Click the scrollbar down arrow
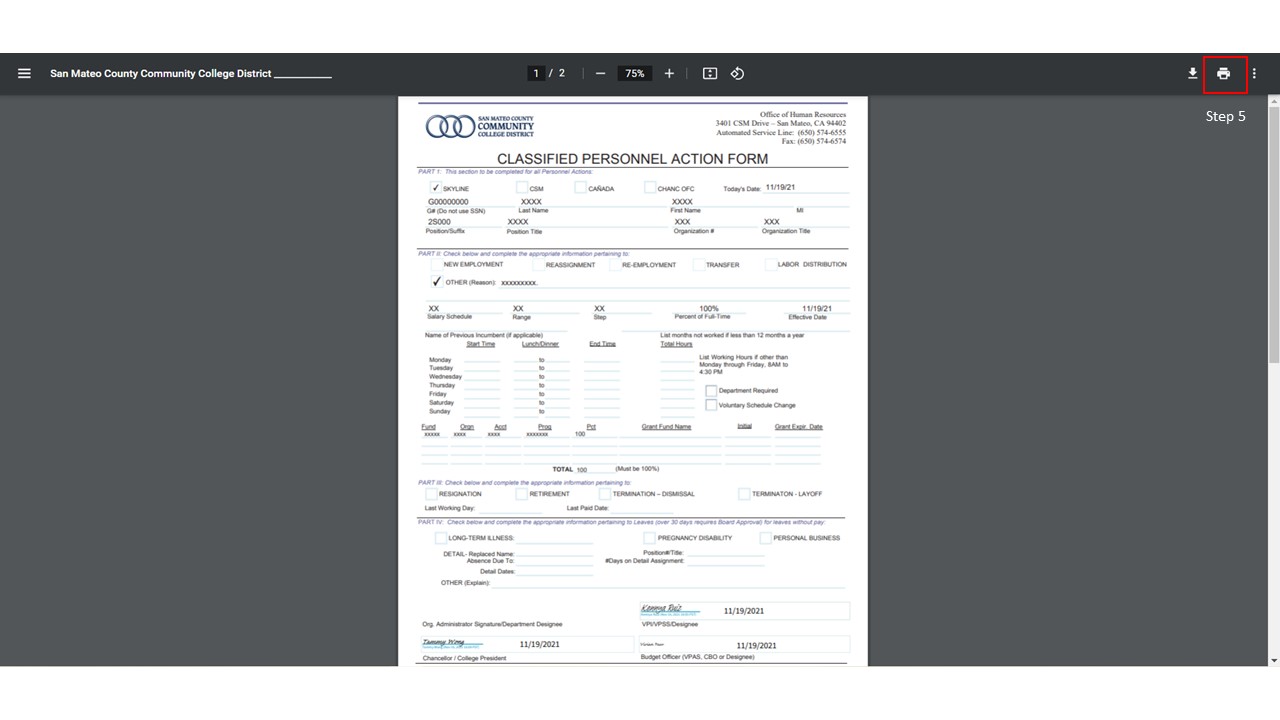 (x=1273, y=661)
